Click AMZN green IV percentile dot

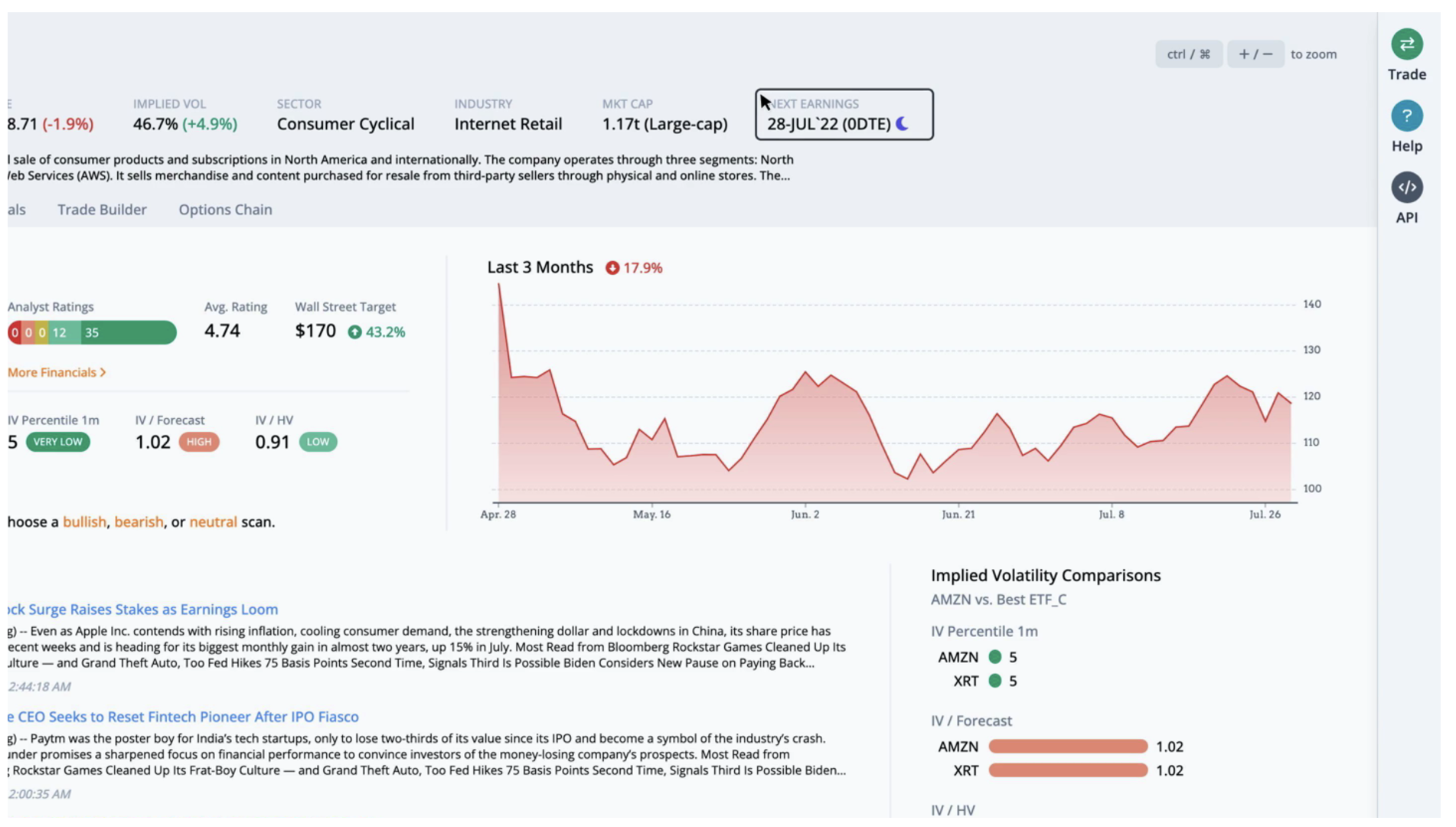click(x=994, y=657)
